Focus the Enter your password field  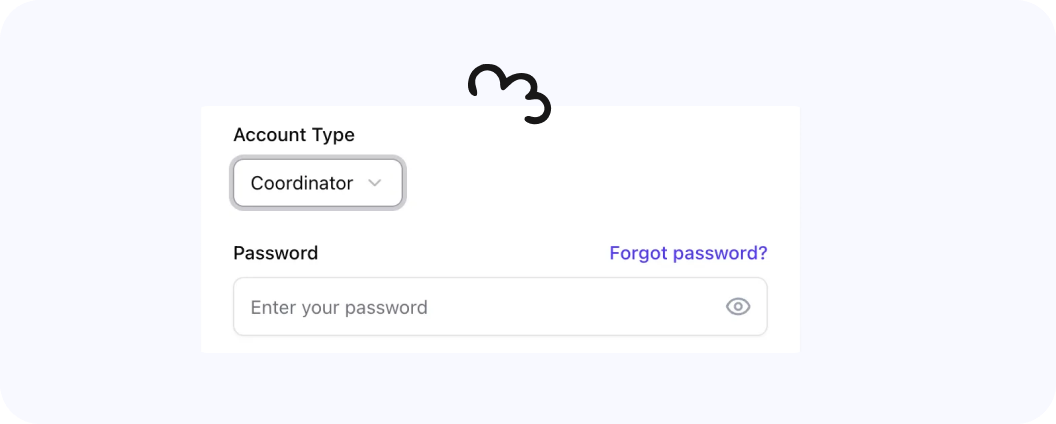(480, 307)
